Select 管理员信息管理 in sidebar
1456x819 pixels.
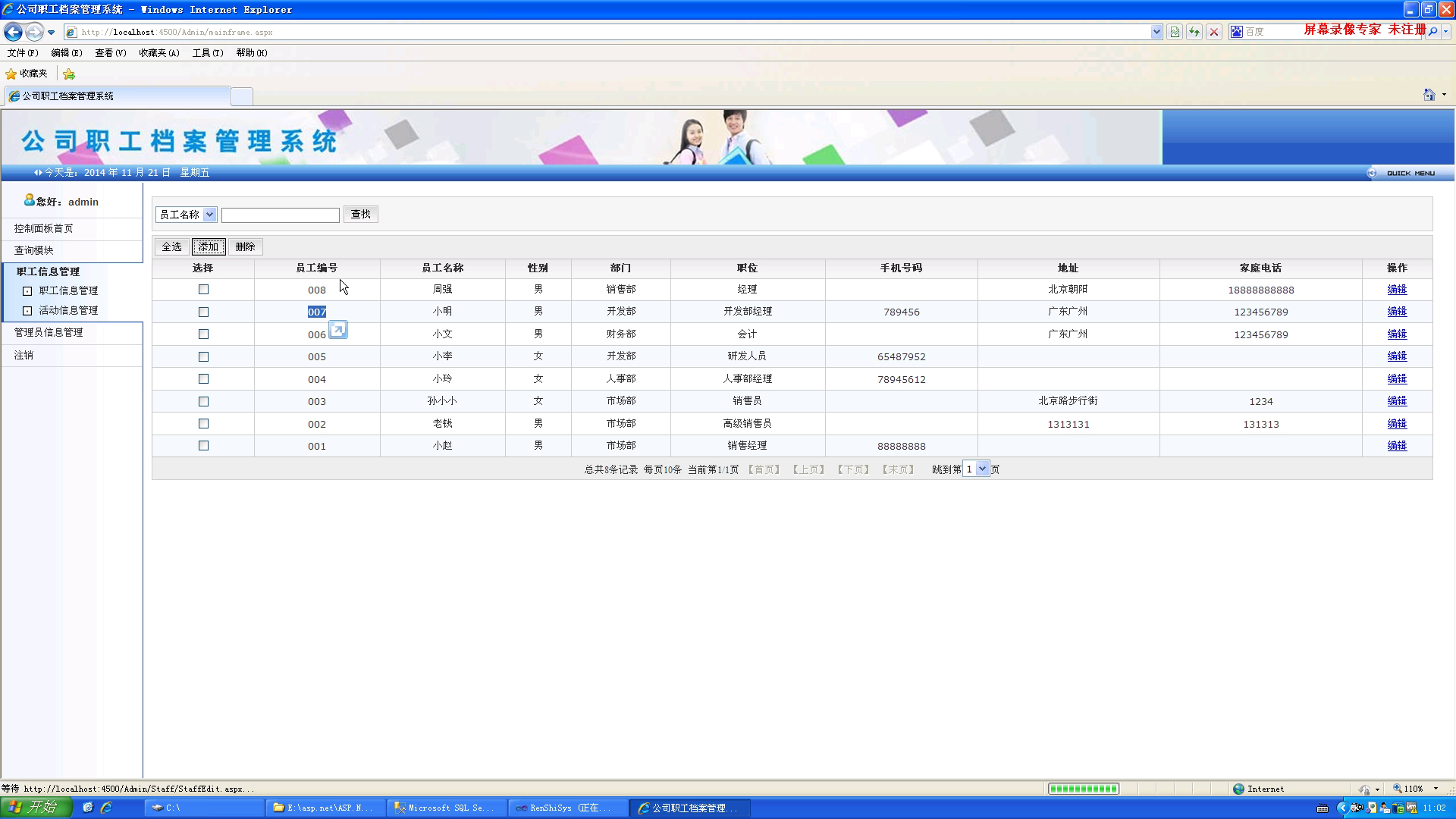49,332
